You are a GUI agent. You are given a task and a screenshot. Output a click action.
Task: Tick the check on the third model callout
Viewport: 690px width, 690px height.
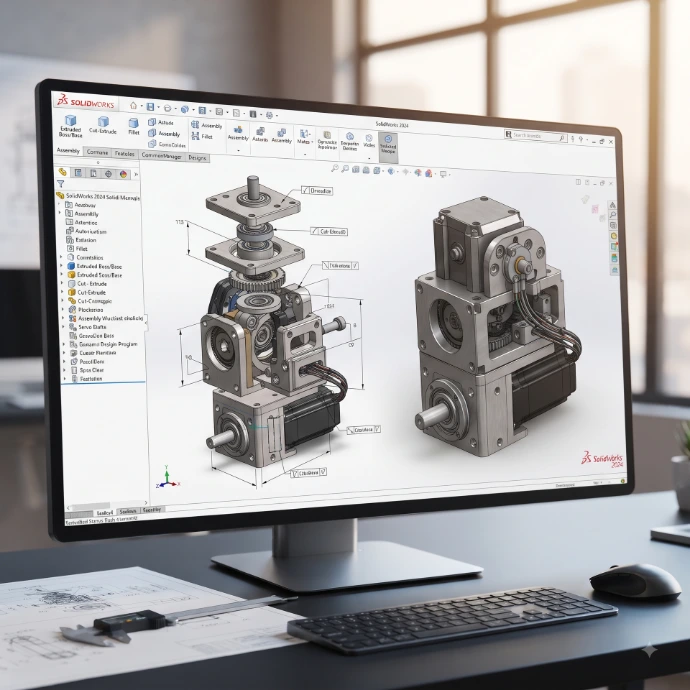pyautogui.click(x=355, y=266)
